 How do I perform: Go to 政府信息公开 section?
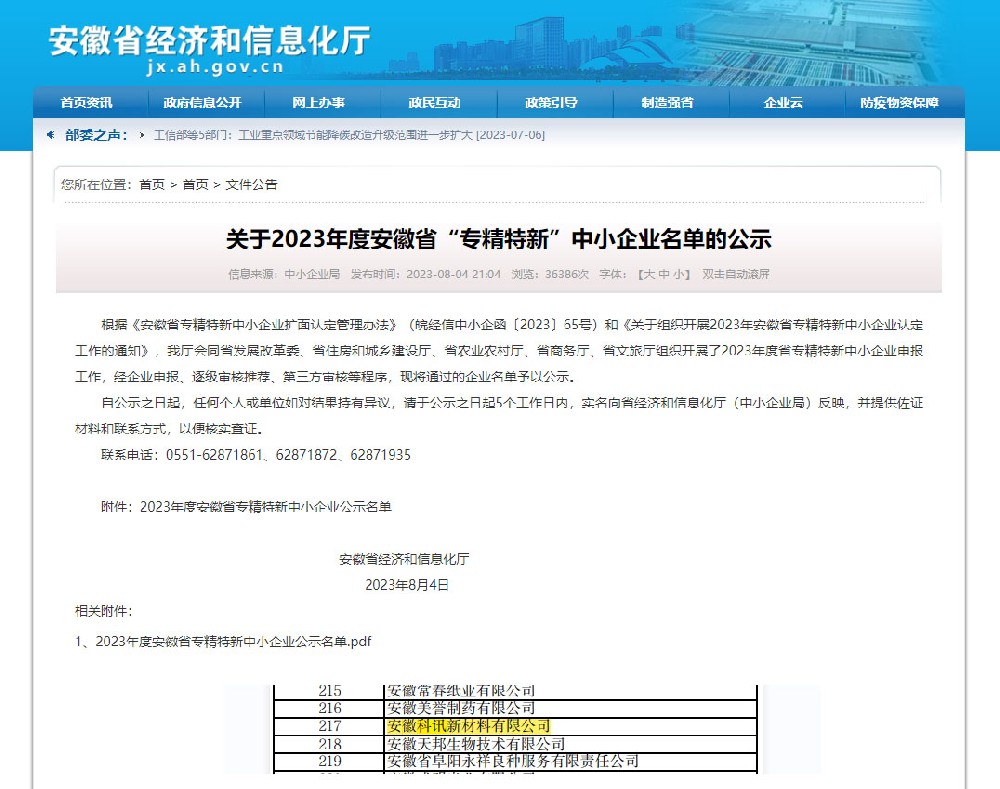pos(202,103)
